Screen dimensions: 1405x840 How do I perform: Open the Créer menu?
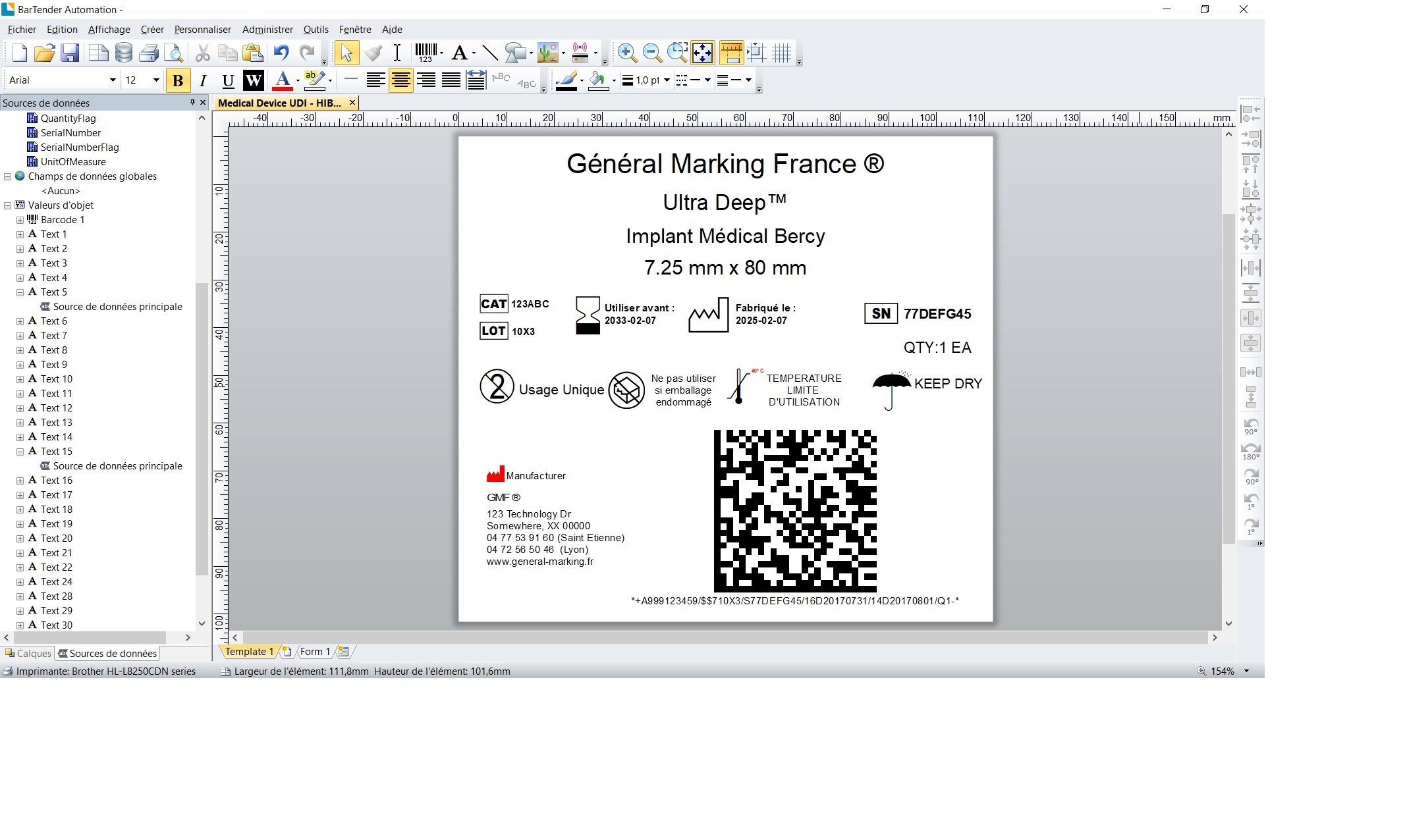pyautogui.click(x=152, y=30)
